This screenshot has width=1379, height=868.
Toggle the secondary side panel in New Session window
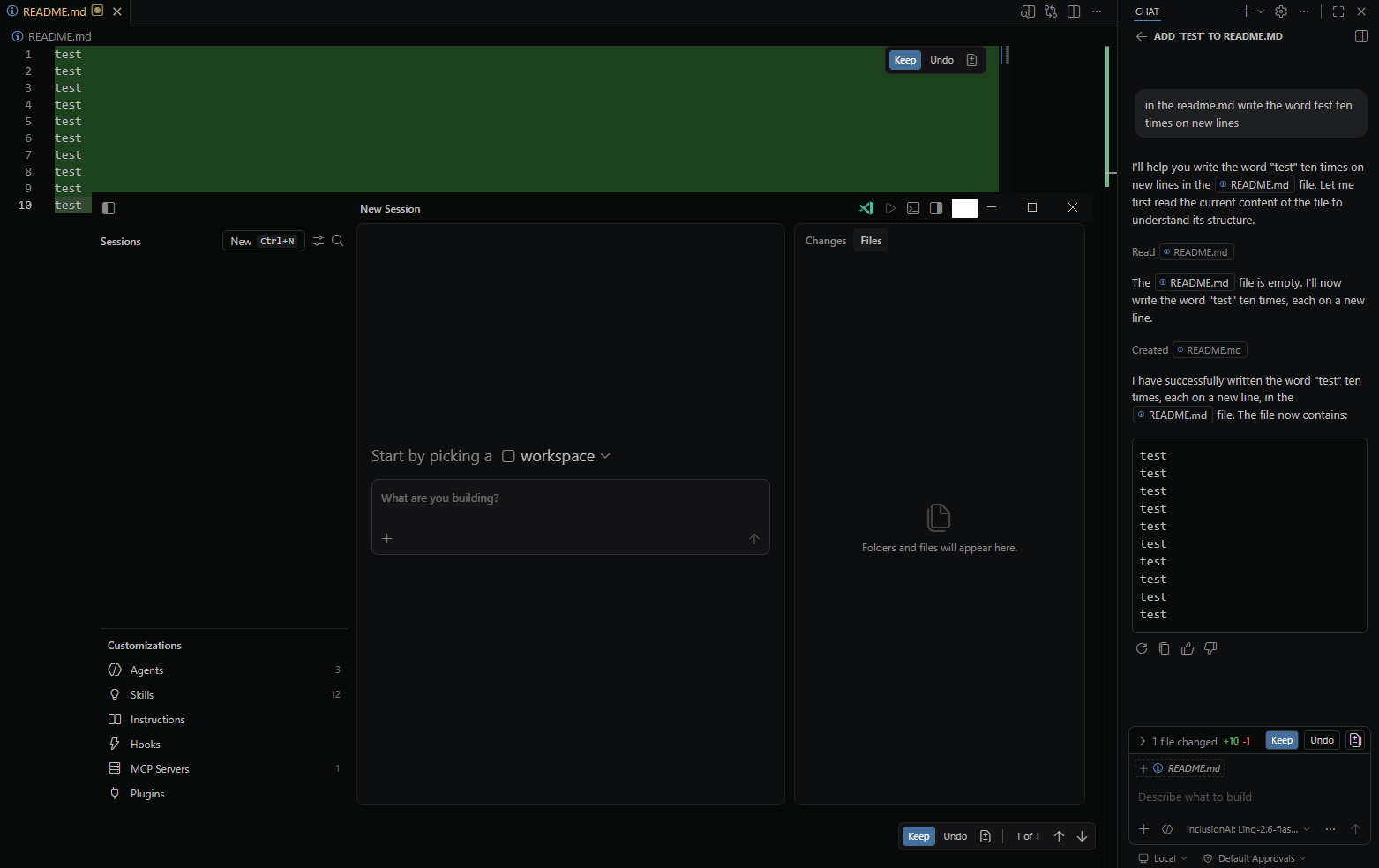[936, 208]
